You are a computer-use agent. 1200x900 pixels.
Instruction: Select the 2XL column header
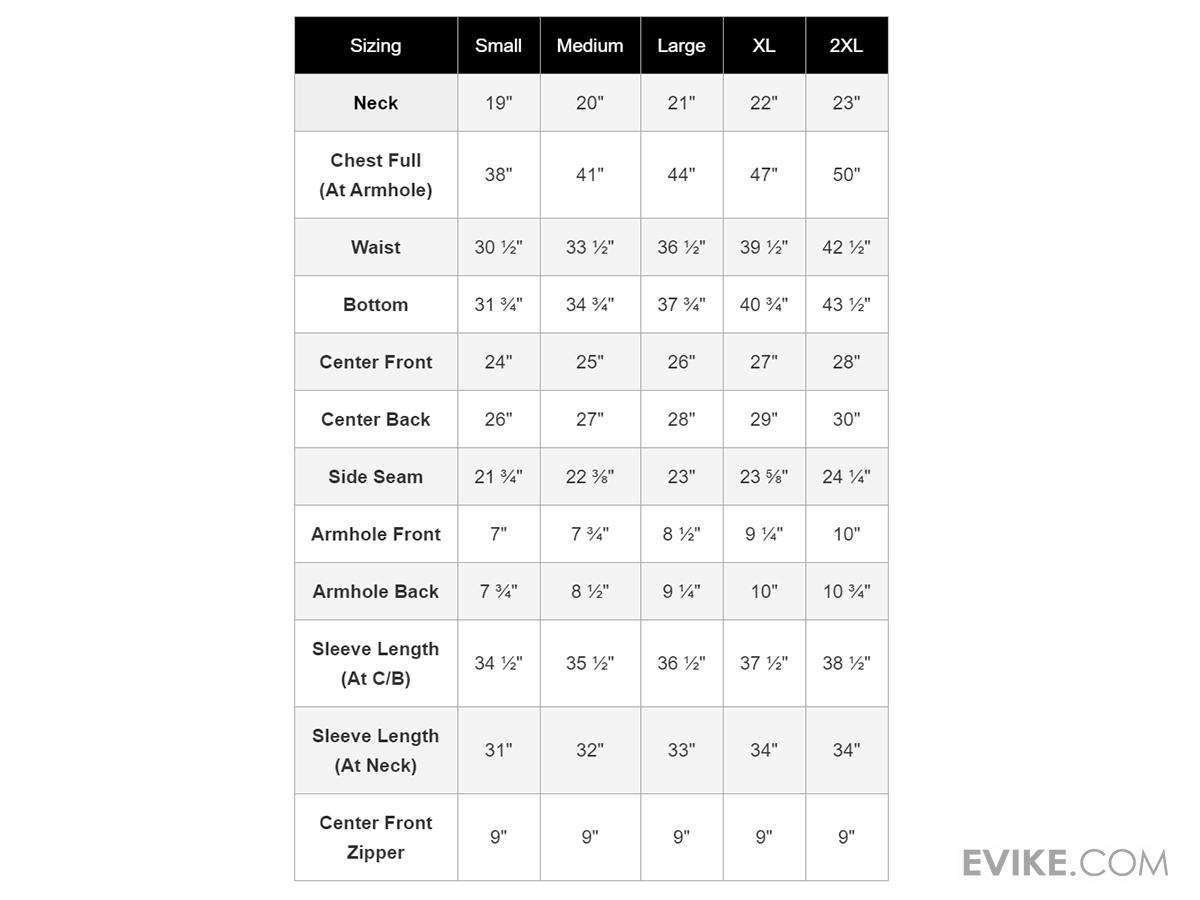846,46
